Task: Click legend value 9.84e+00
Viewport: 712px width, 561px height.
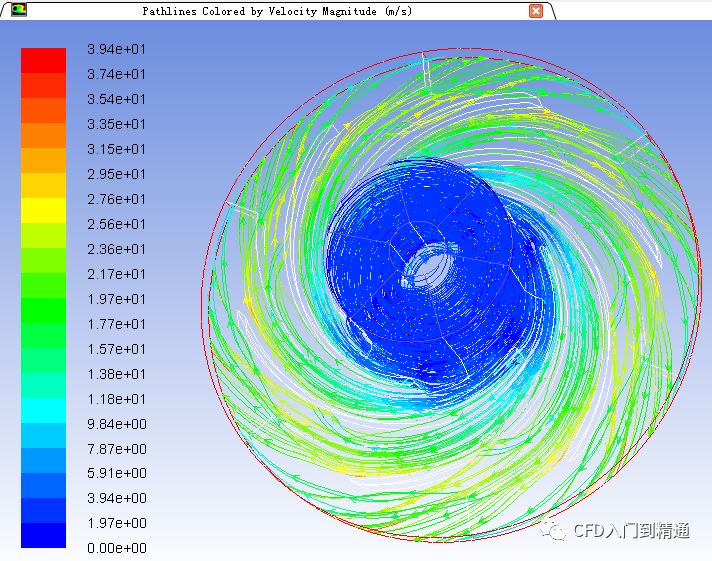Action: pyautogui.click(x=117, y=424)
